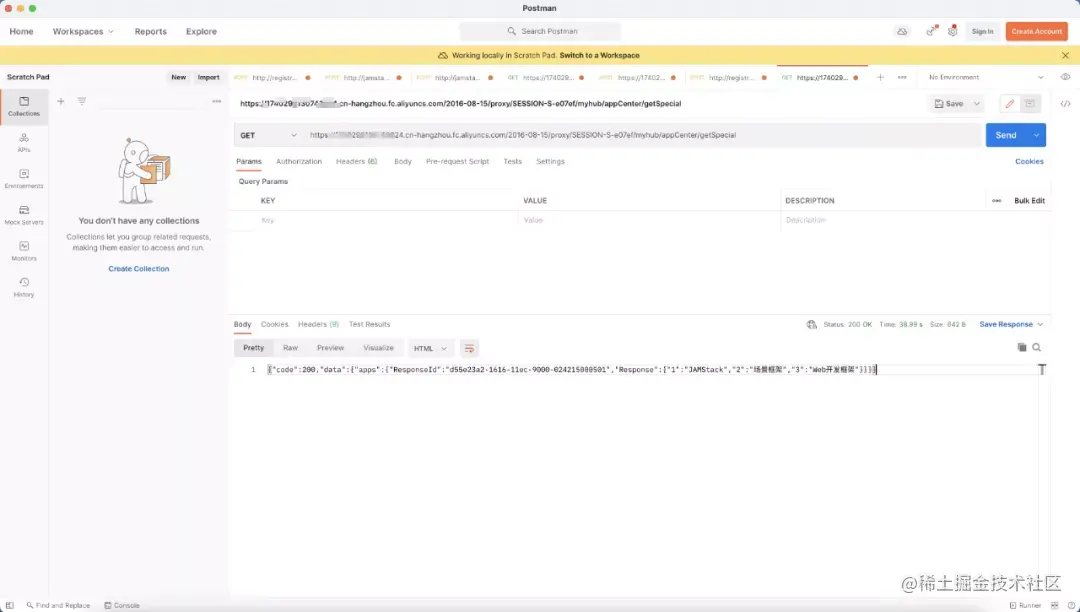The height and width of the screenshot is (612, 1080).
Task: Open the HTML response format dropdown
Action: pyautogui.click(x=430, y=348)
